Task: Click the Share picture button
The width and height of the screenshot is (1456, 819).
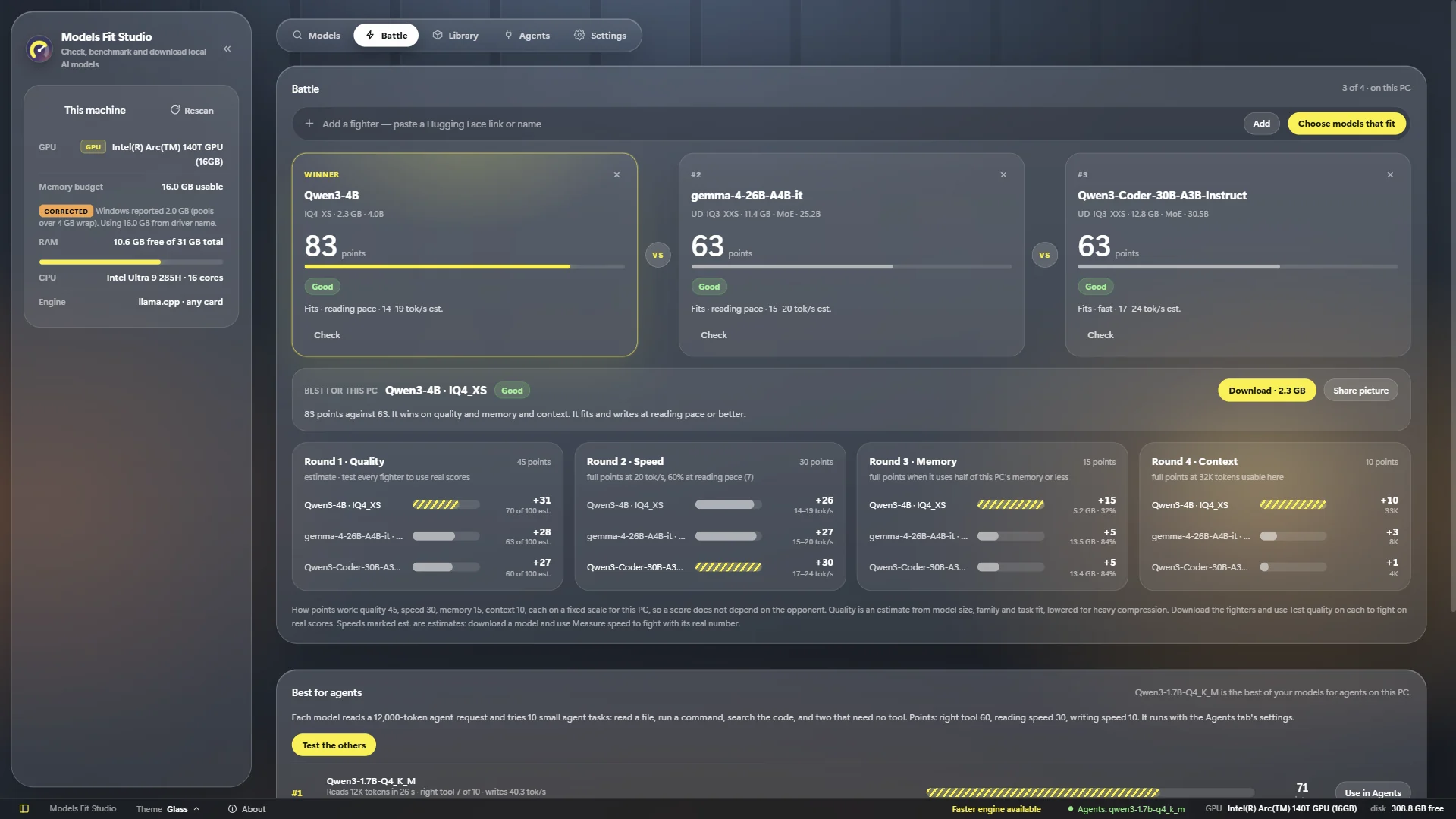Action: point(1360,391)
